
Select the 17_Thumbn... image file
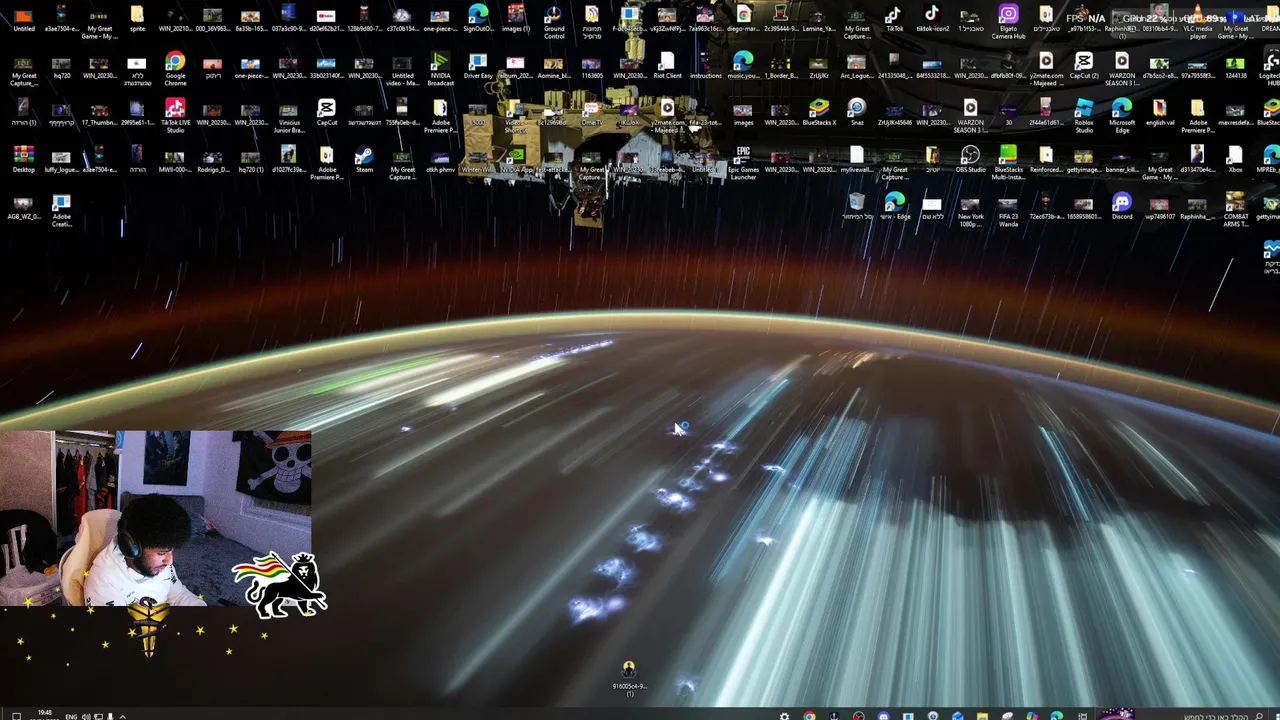(x=99, y=113)
